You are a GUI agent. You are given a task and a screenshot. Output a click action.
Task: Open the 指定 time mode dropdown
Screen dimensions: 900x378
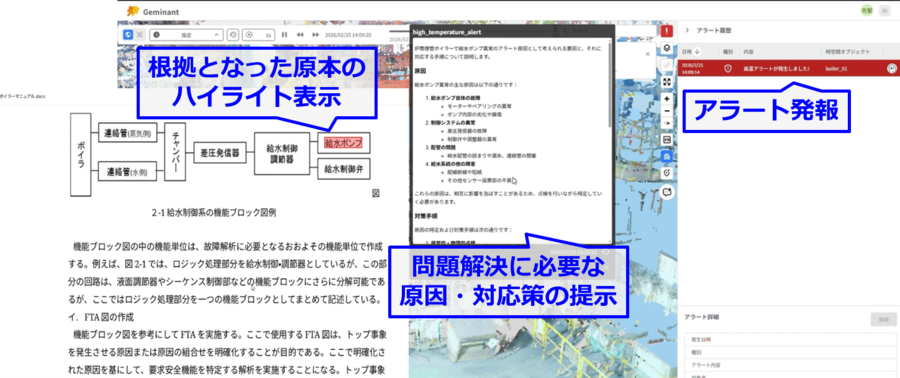coord(186,35)
